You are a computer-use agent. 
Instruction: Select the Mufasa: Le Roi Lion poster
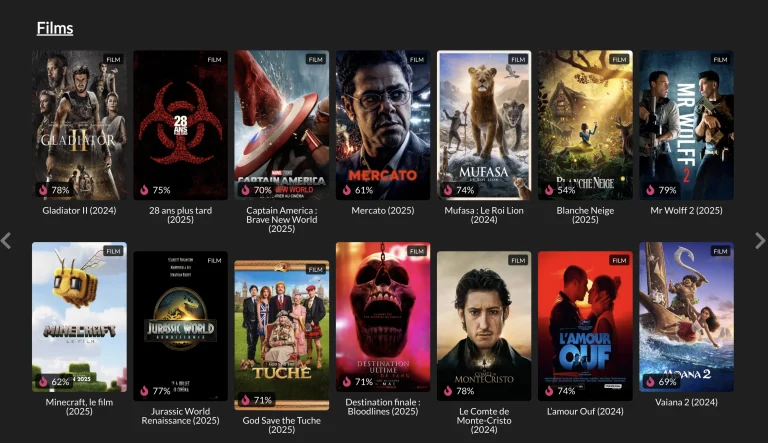pyautogui.click(x=484, y=125)
